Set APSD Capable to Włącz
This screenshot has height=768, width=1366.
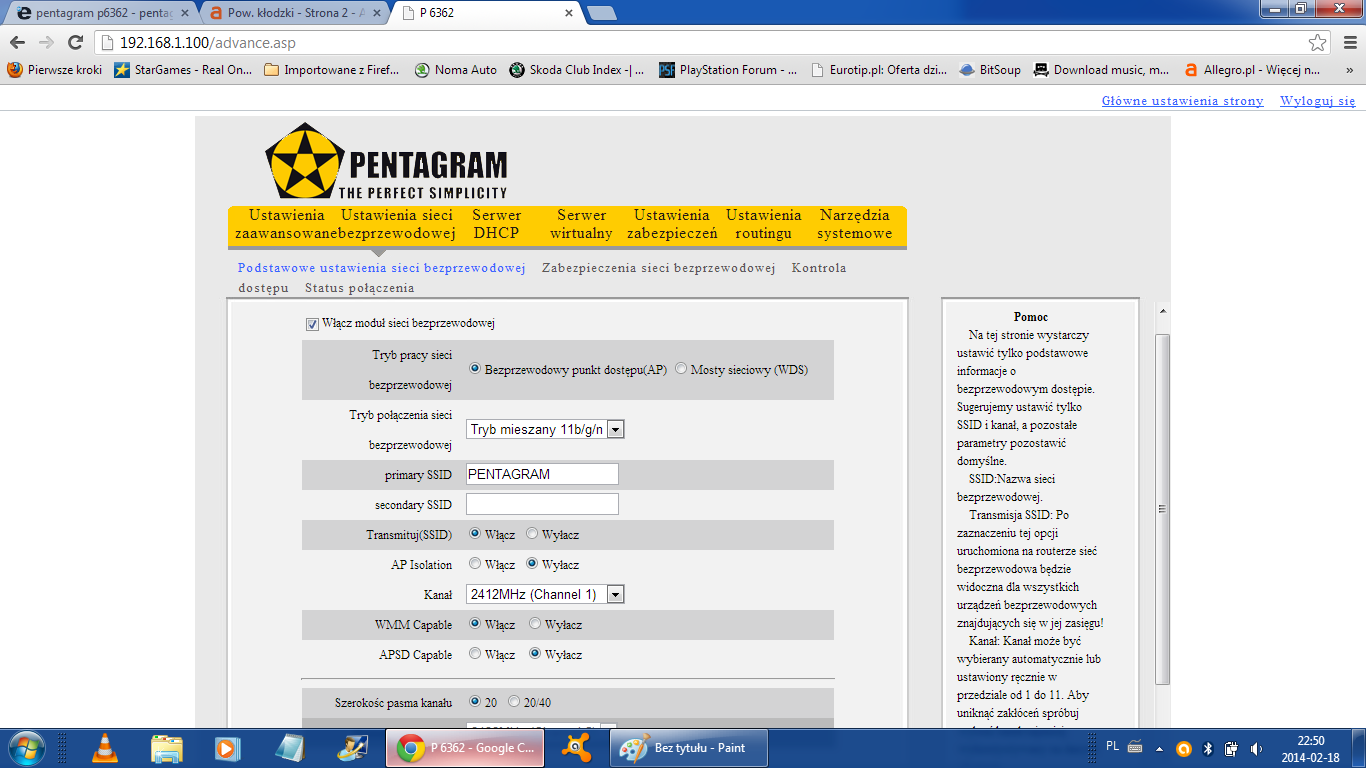point(475,654)
